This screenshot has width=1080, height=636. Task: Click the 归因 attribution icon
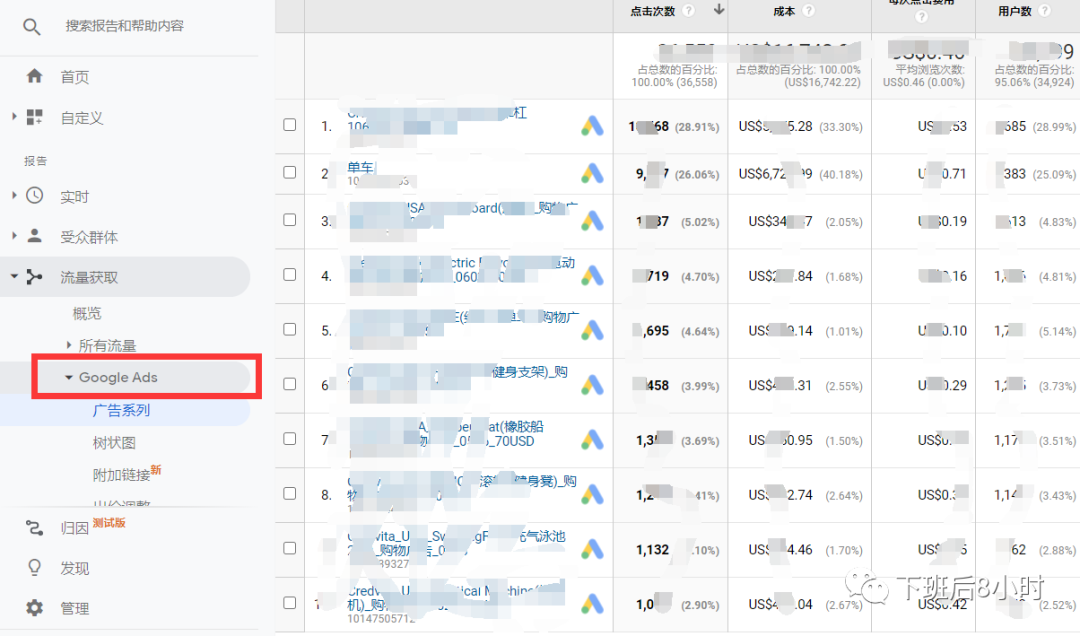point(34,528)
